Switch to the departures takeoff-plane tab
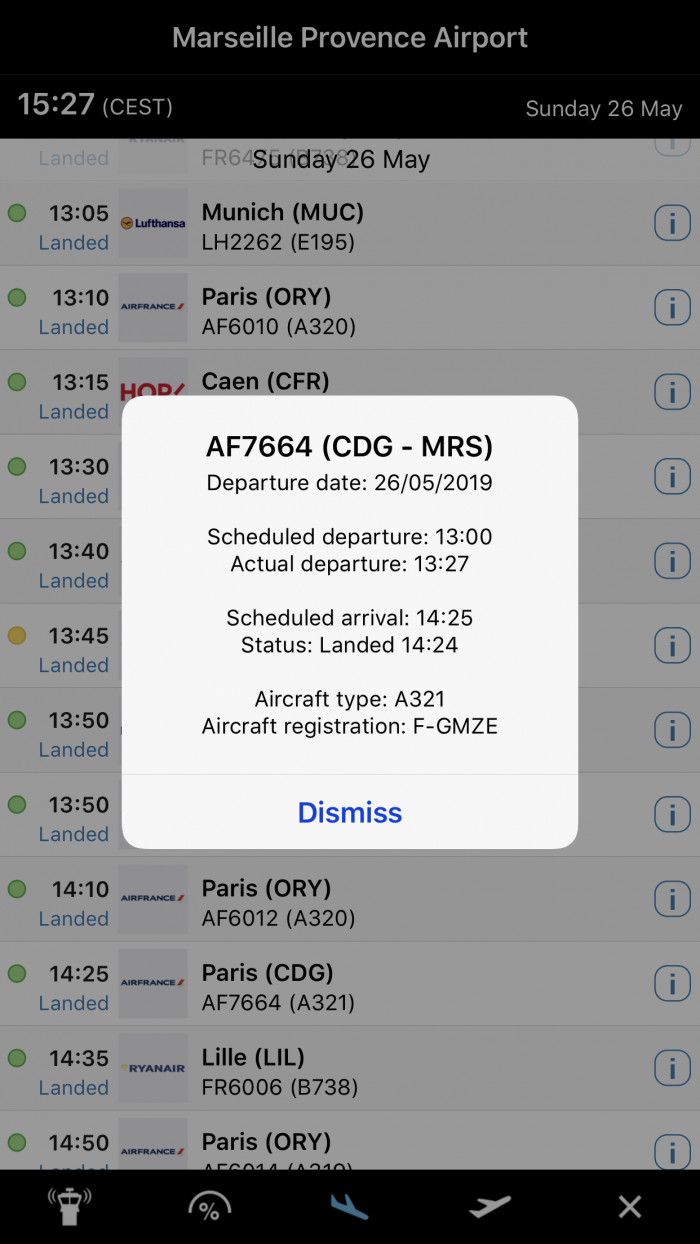 tap(490, 1207)
